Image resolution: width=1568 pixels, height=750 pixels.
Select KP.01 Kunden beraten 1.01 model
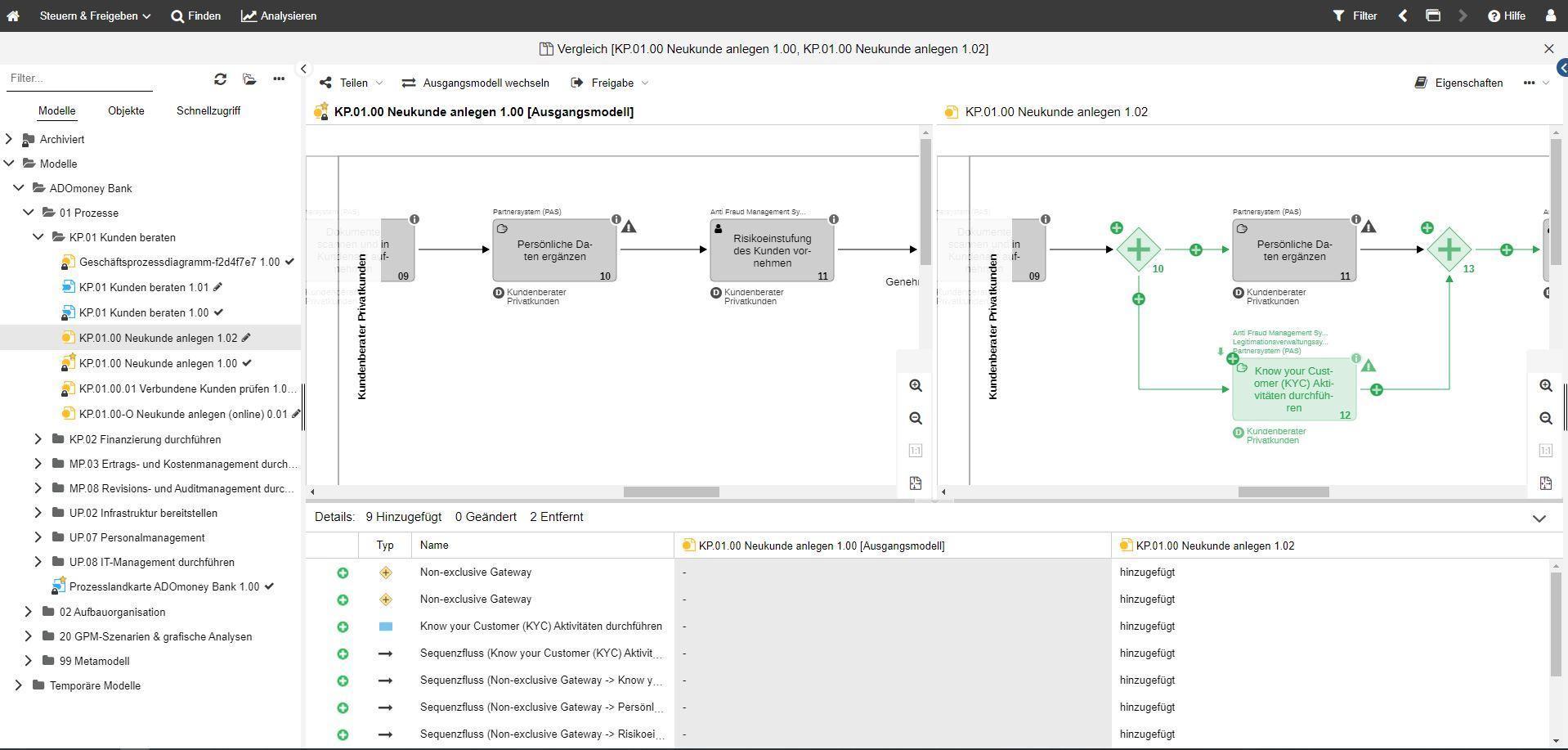(x=144, y=287)
